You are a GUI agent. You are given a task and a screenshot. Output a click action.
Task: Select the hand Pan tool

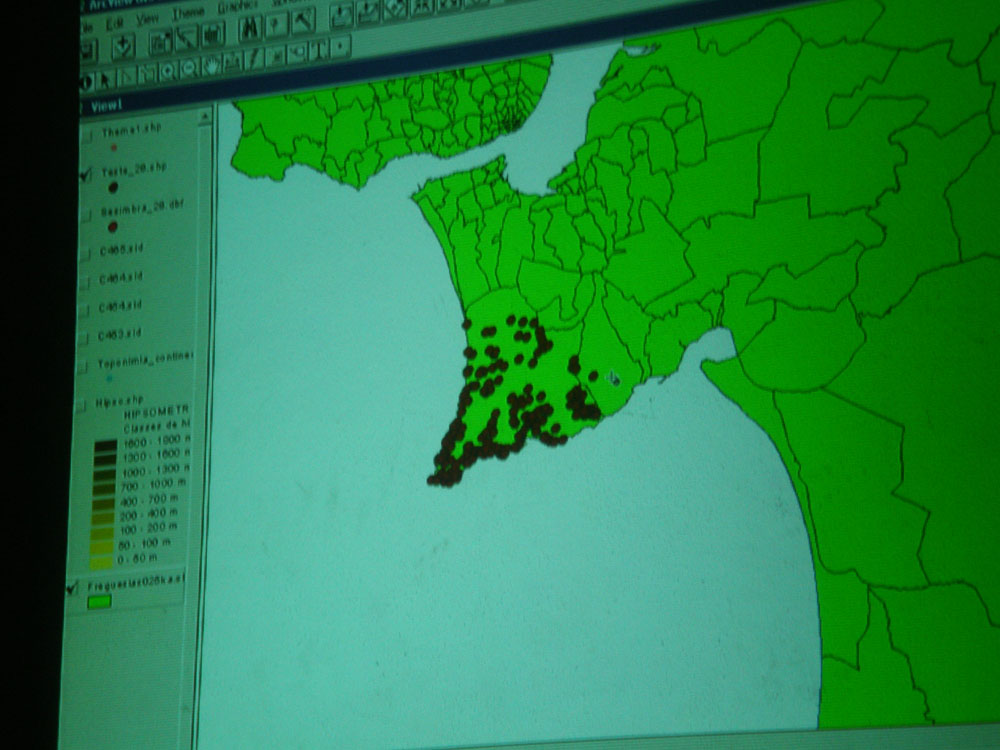[x=212, y=65]
